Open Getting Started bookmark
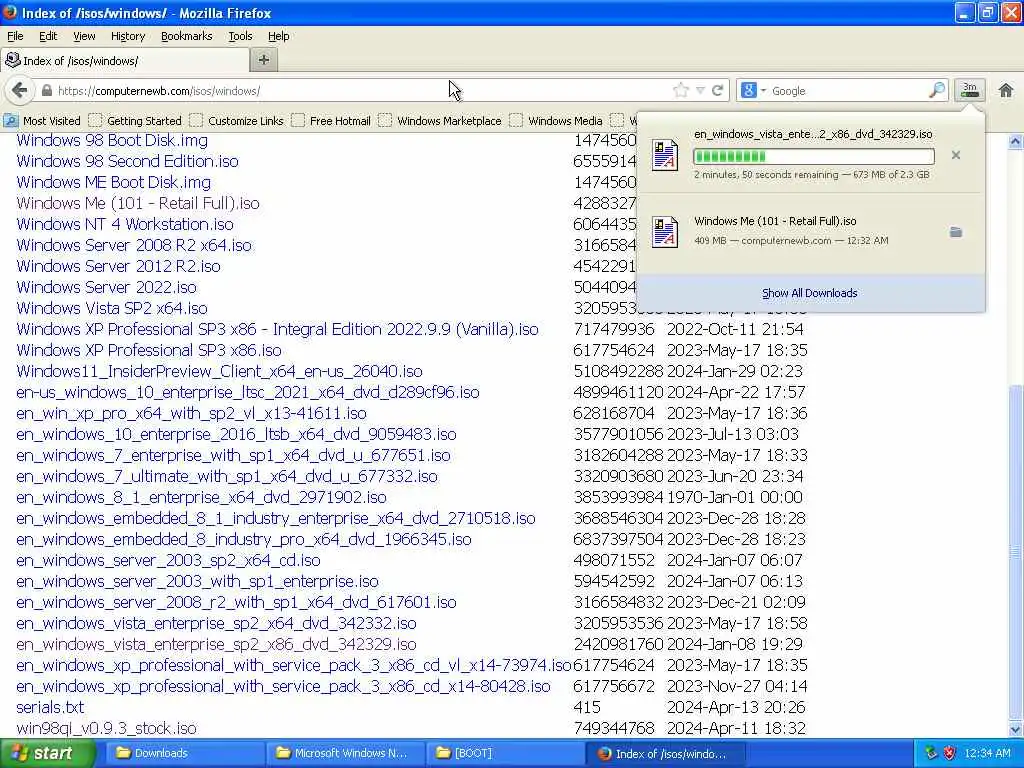This screenshot has height=768, width=1024. click(135, 121)
